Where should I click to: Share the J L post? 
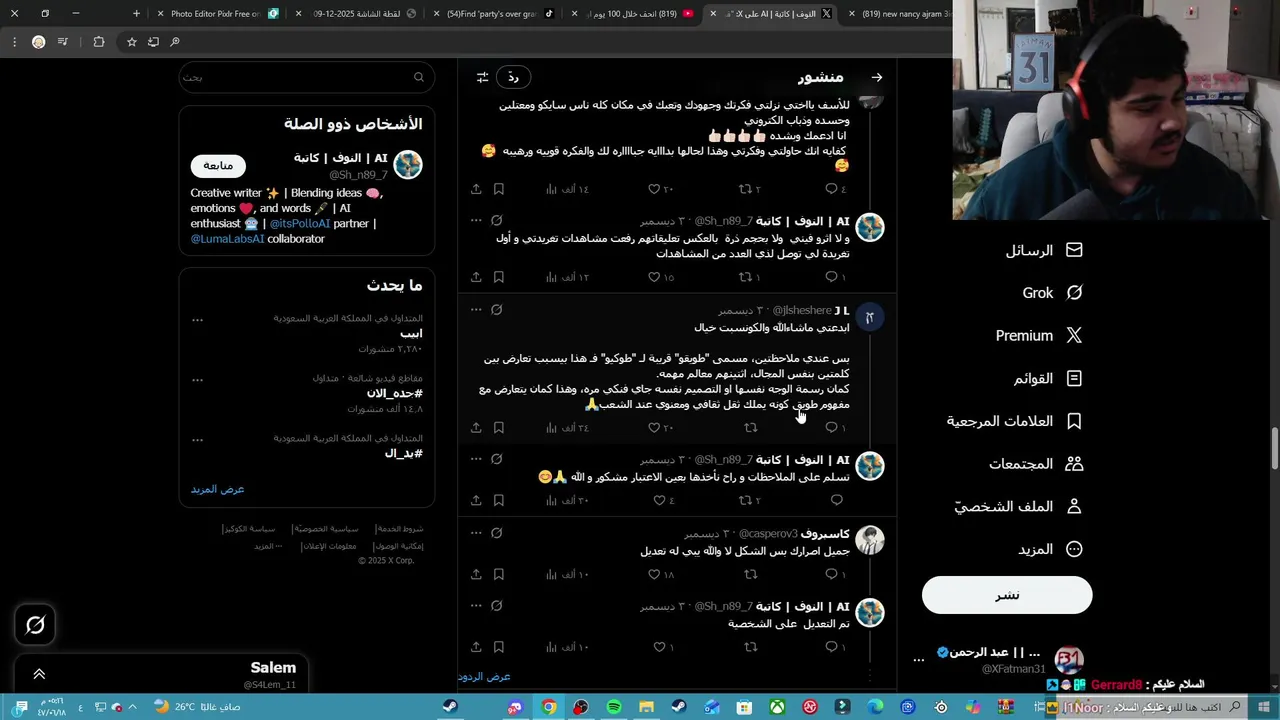[x=476, y=428]
